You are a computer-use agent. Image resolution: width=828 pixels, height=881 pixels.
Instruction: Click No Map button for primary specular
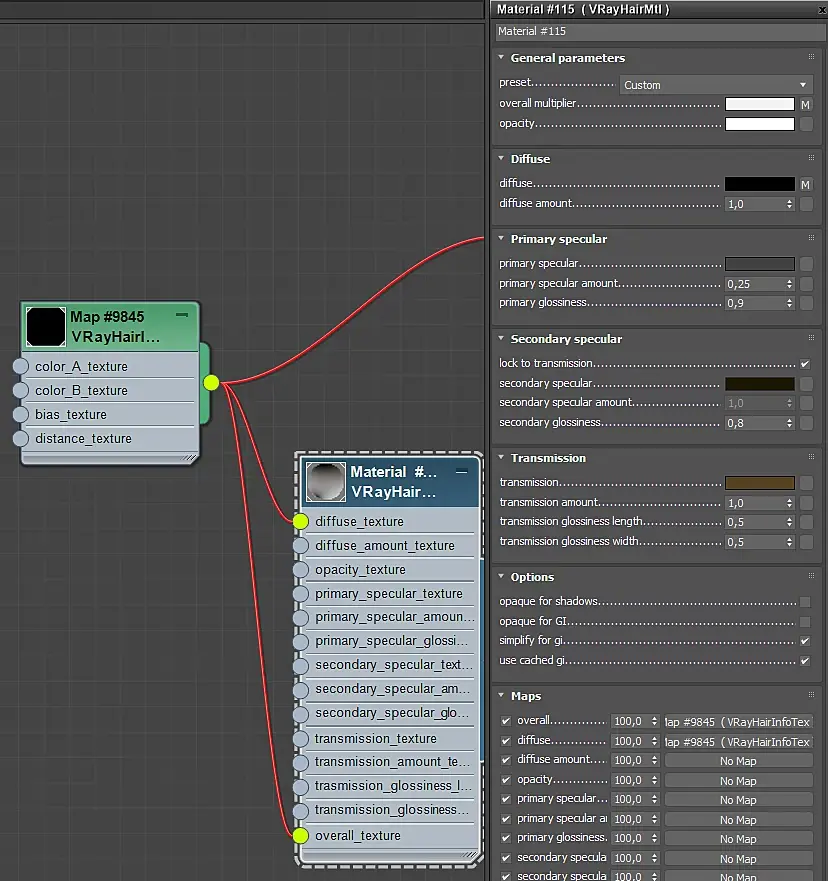pos(739,800)
